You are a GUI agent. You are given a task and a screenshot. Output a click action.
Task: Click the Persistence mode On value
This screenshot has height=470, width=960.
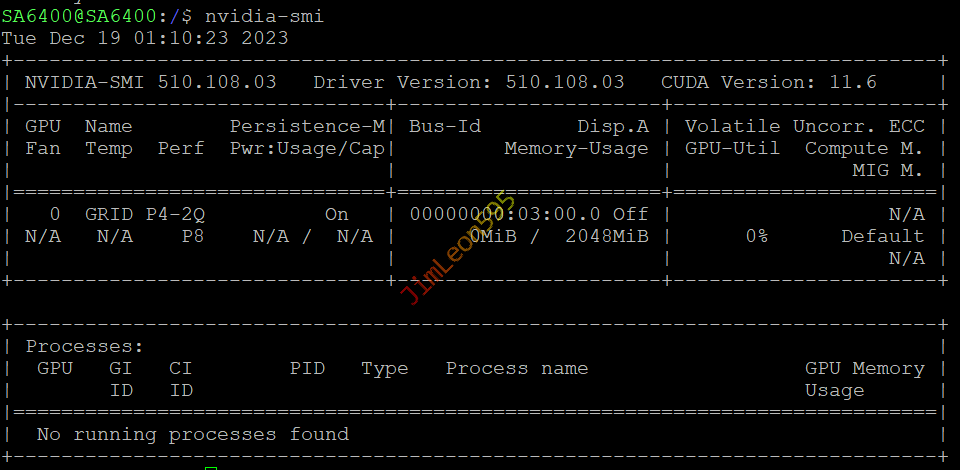(x=337, y=214)
